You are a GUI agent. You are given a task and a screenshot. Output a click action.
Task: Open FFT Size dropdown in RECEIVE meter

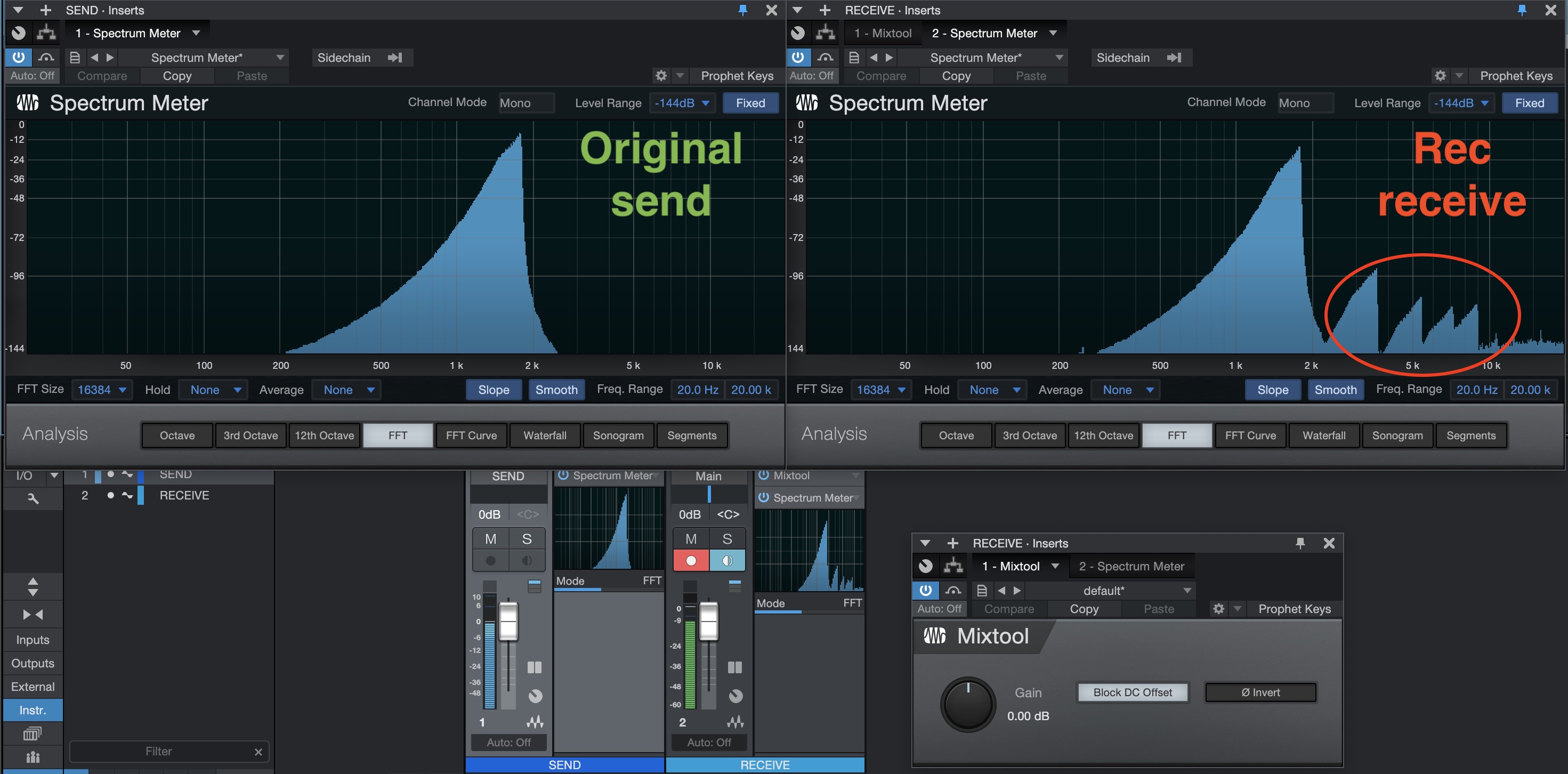[881, 390]
